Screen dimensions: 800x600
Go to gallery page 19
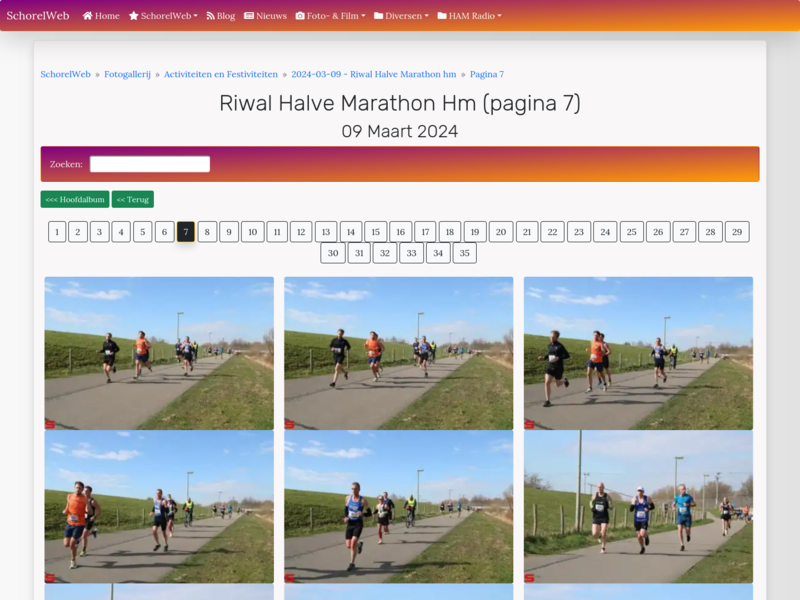tap(475, 232)
